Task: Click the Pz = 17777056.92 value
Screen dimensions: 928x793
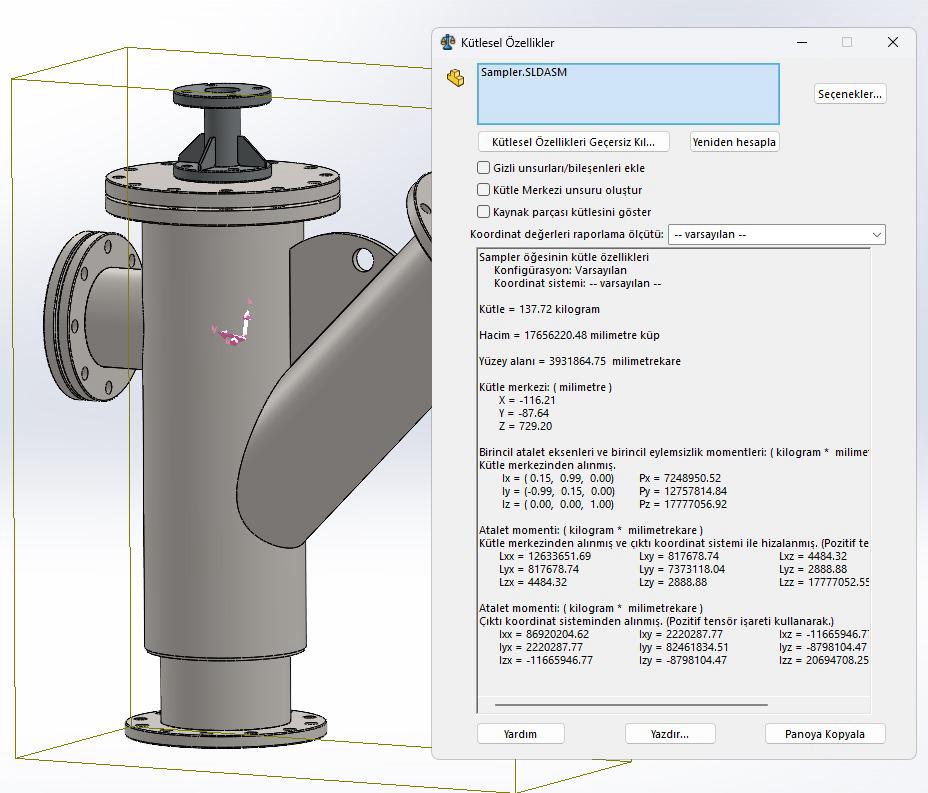Action: (x=683, y=504)
